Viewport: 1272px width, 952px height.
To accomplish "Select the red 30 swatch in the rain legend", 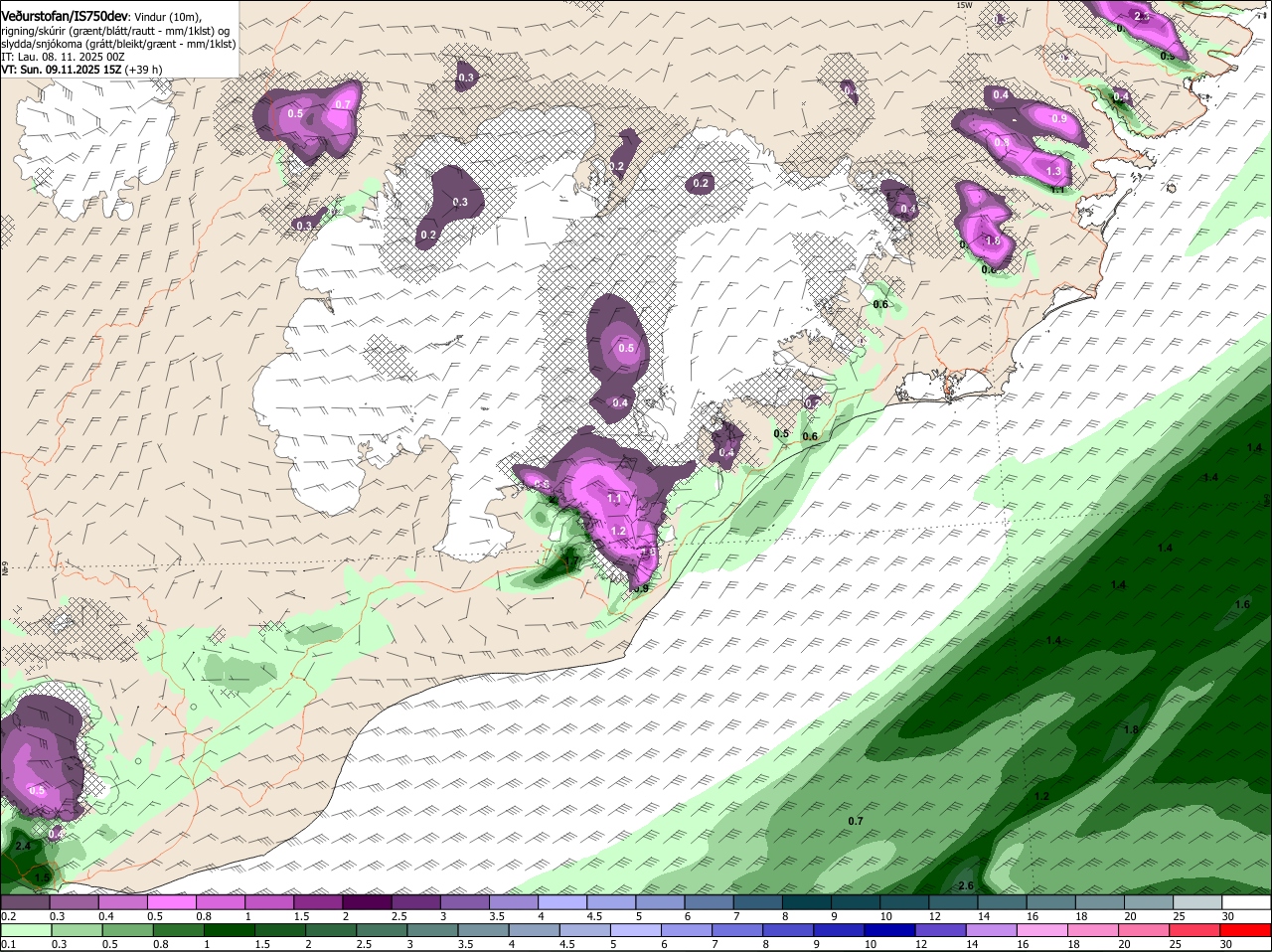I will point(1245,930).
